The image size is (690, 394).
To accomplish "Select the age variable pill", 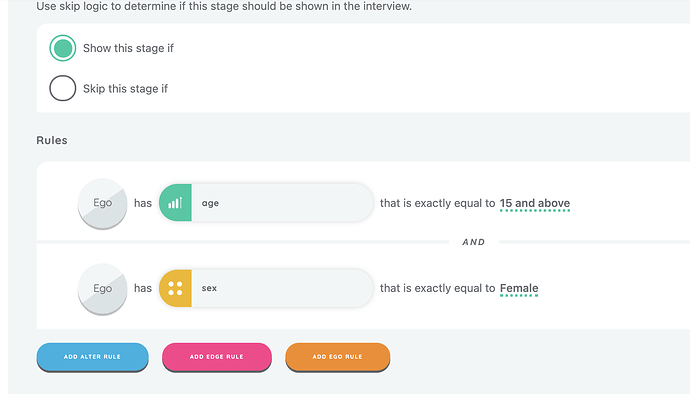I will point(266,203).
